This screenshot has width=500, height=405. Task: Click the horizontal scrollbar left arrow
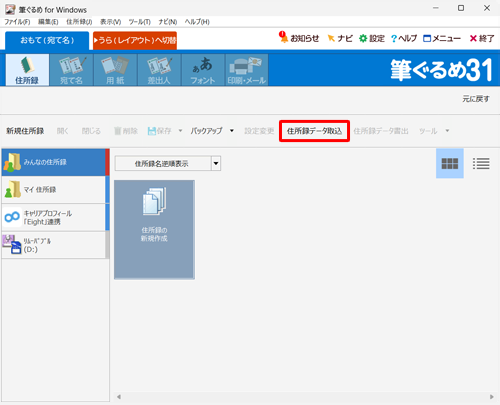click(119, 397)
